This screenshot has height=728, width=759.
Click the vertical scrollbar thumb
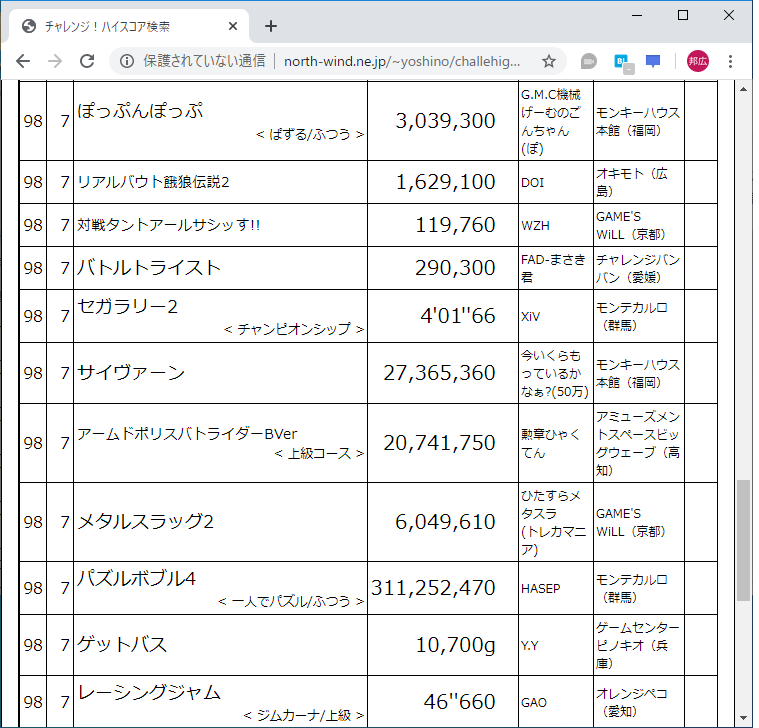(743, 540)
